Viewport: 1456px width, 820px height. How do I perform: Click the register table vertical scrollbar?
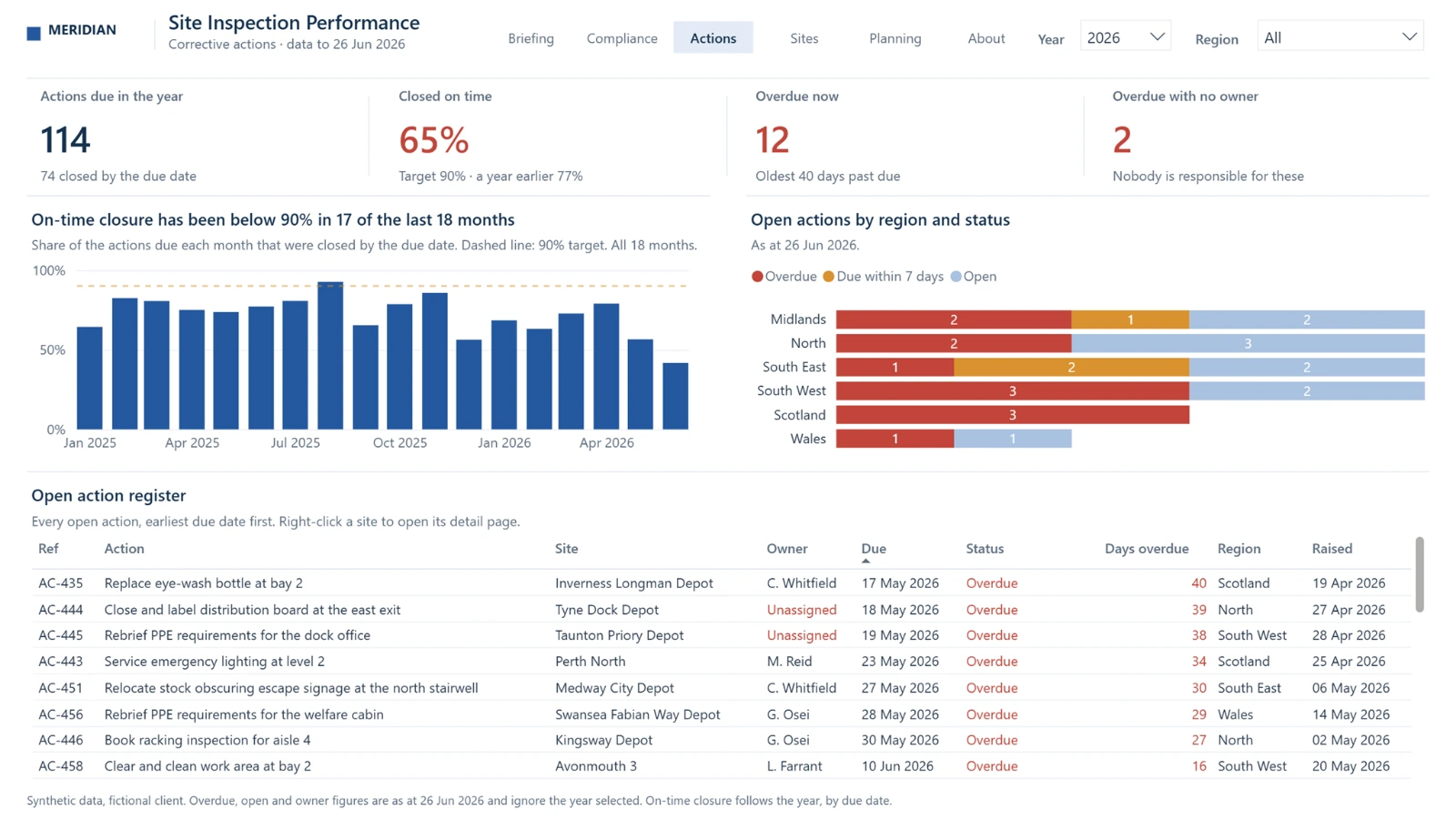(x=1420, y=574)
